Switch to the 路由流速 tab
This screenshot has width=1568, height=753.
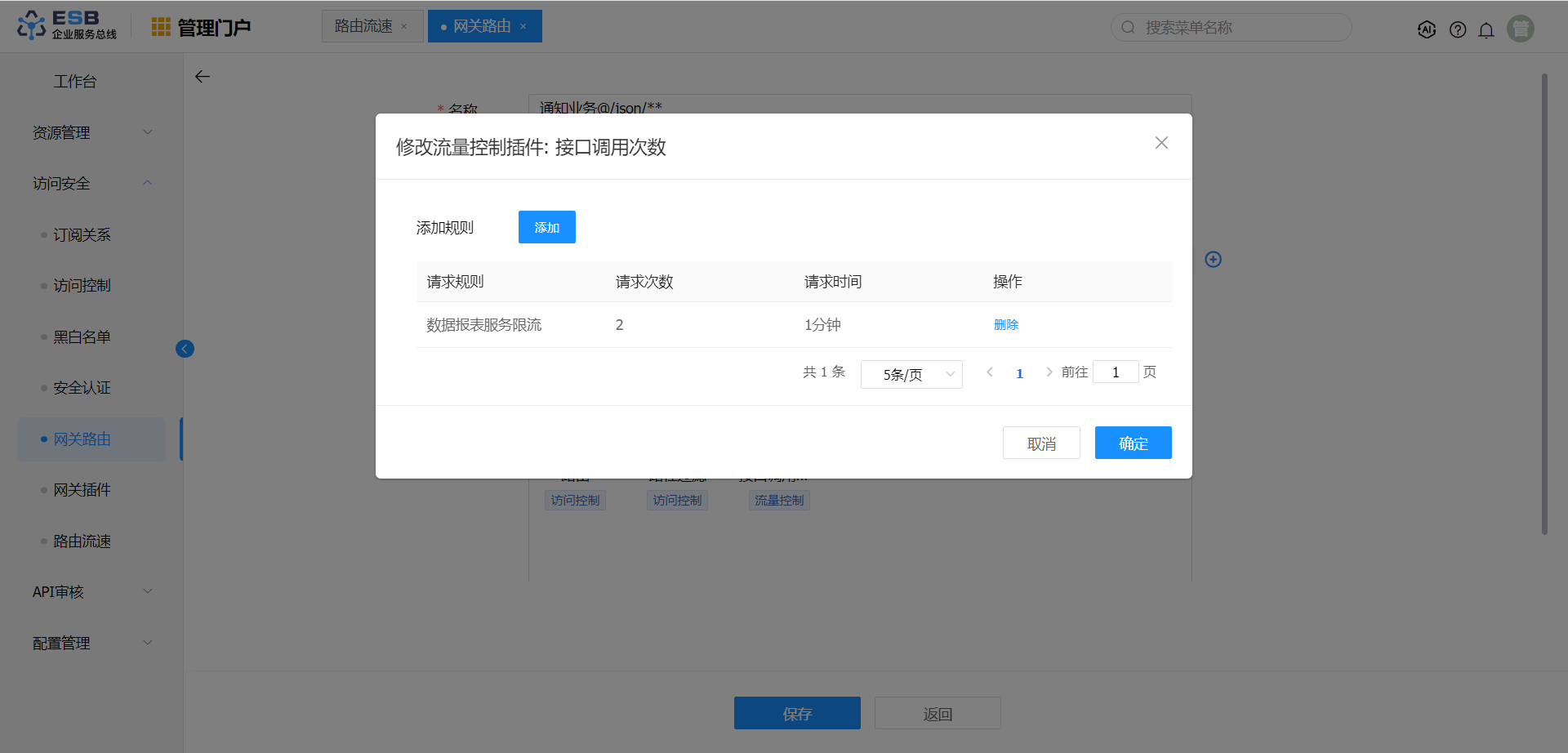[363, 26]
